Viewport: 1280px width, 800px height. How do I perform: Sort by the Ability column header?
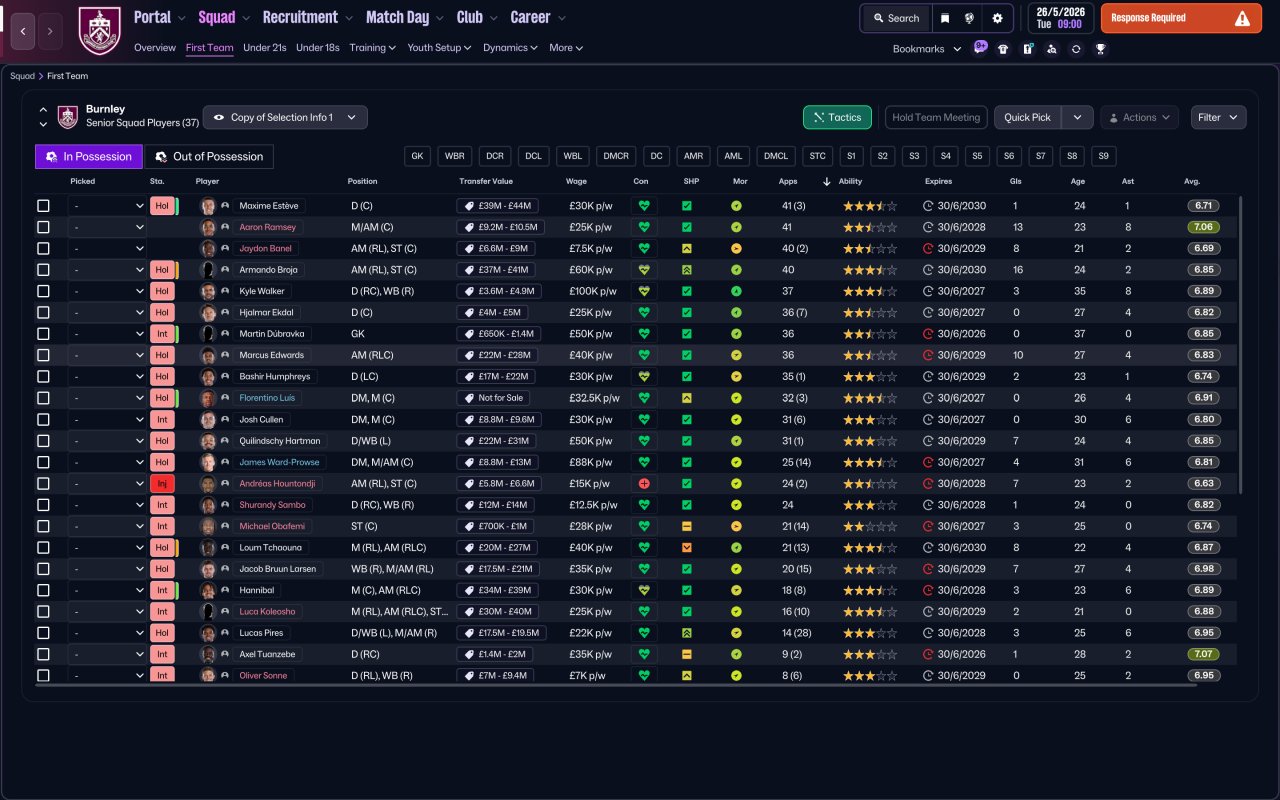click(x=850, y=181)
